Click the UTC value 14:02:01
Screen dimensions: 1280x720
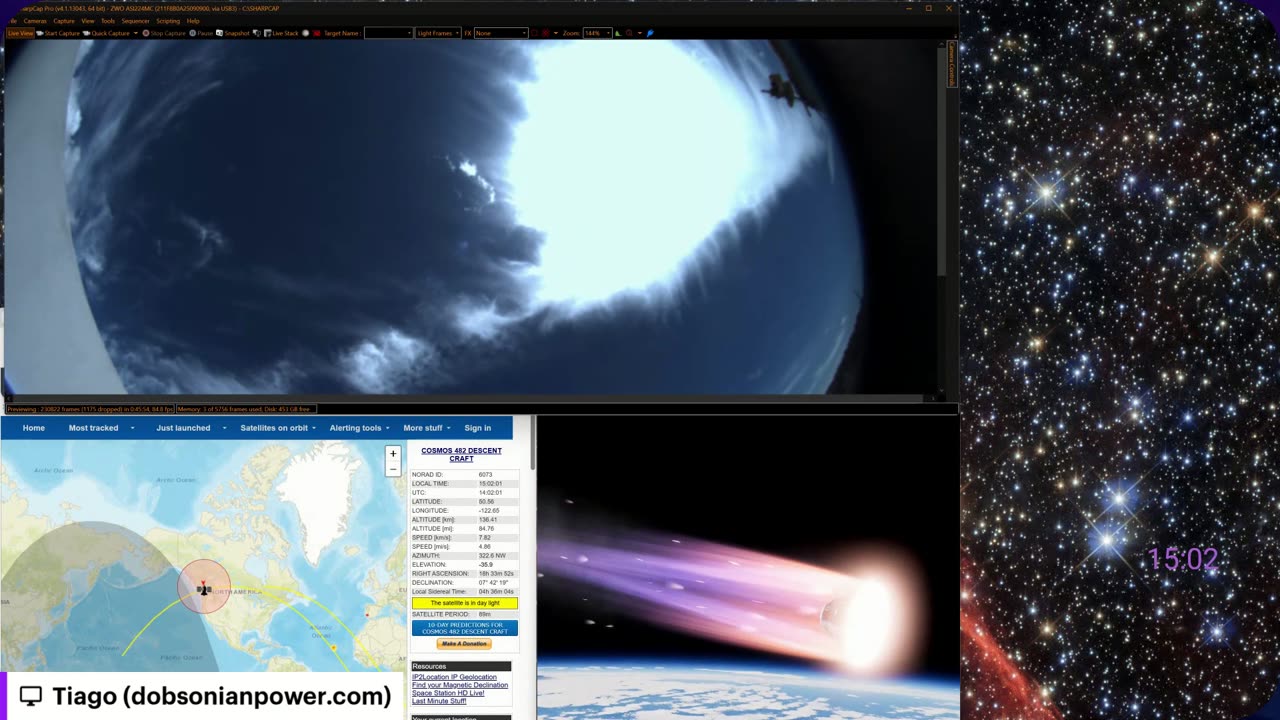(490, 493)
